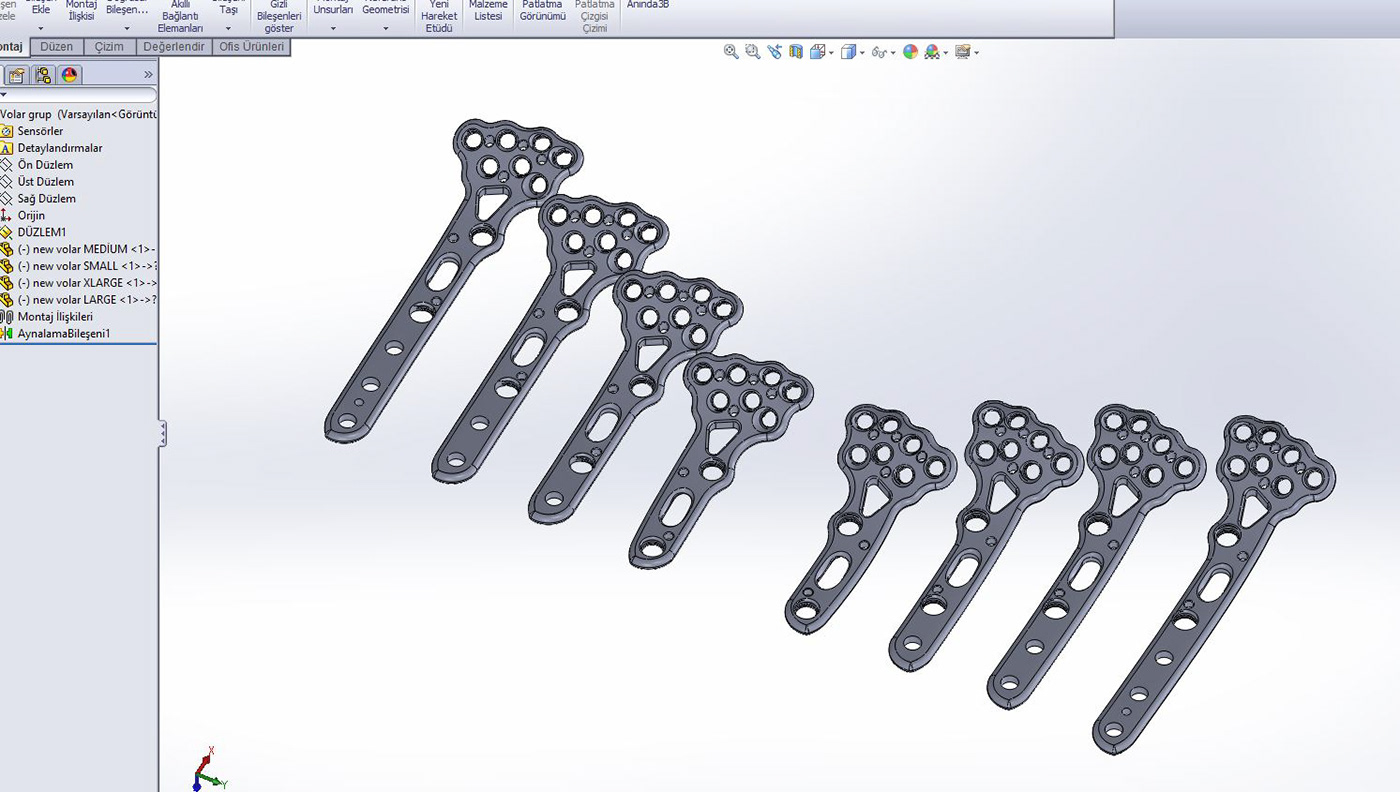1400x792 pixels.
Task: Click the Malzeme Listesi button
Action: coord(488,11)
